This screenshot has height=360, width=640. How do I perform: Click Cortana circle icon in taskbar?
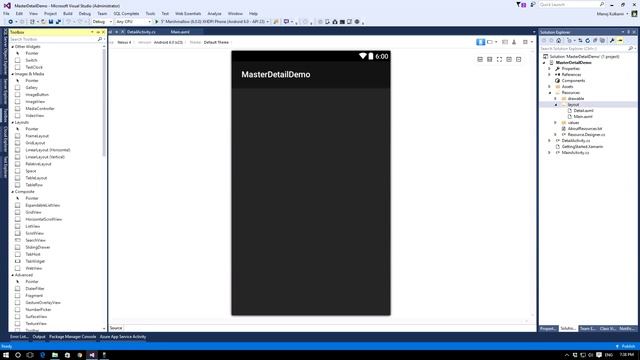coord(18,355)
